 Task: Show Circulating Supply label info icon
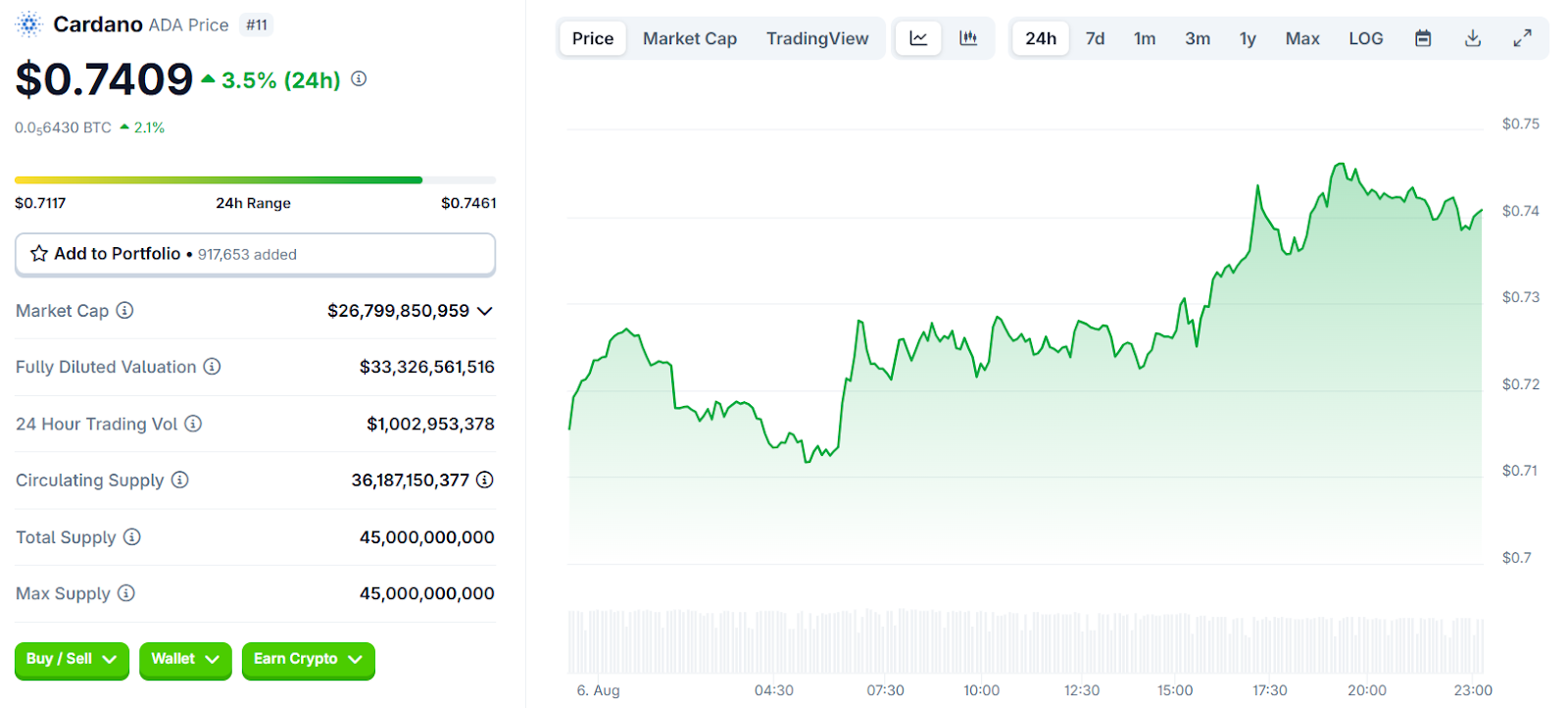click(179, 480)
